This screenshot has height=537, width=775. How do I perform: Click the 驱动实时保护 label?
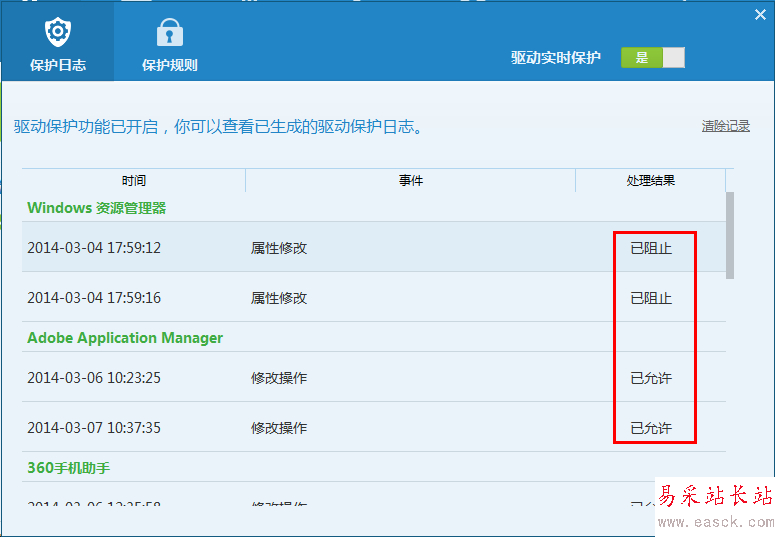point(556,58)
